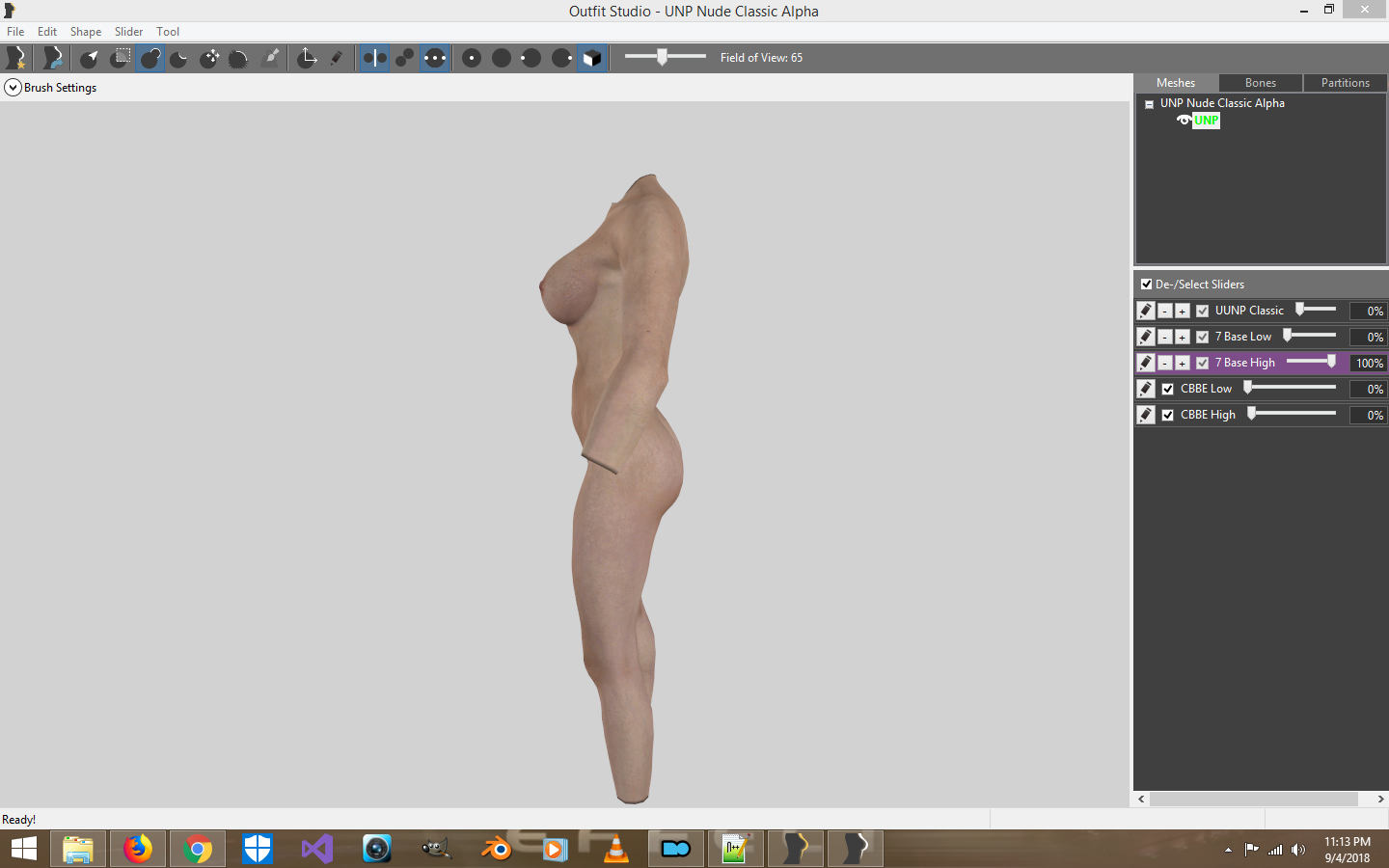Enable the Transform tool with axes icon
This screenshot has width=1389, height=868.
click(307, 58)
